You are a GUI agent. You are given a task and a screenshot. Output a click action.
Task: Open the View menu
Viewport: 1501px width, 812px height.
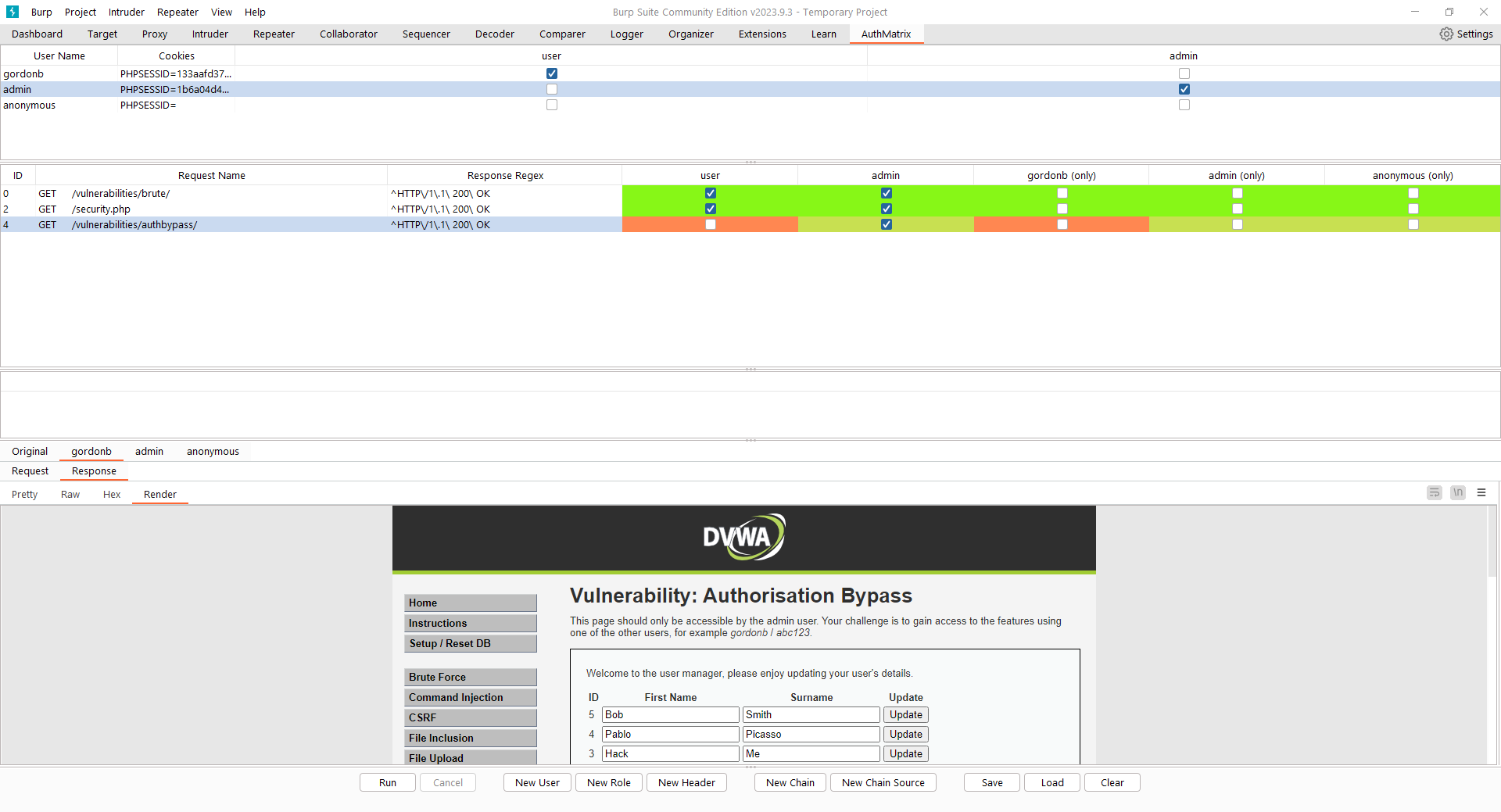pos(221,12)
